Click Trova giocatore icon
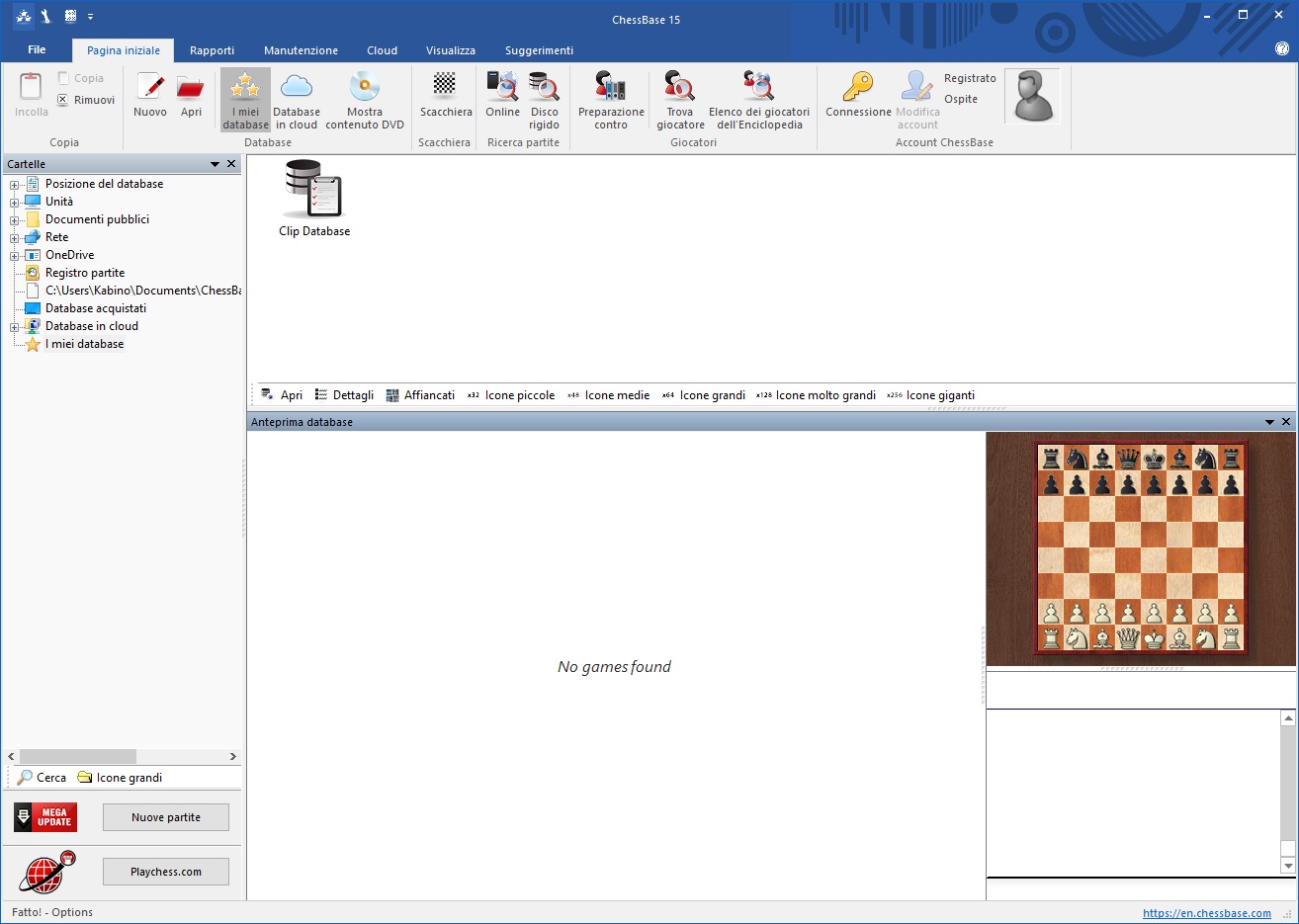This screenshot has height=924, width=1299. click(679, 87)
